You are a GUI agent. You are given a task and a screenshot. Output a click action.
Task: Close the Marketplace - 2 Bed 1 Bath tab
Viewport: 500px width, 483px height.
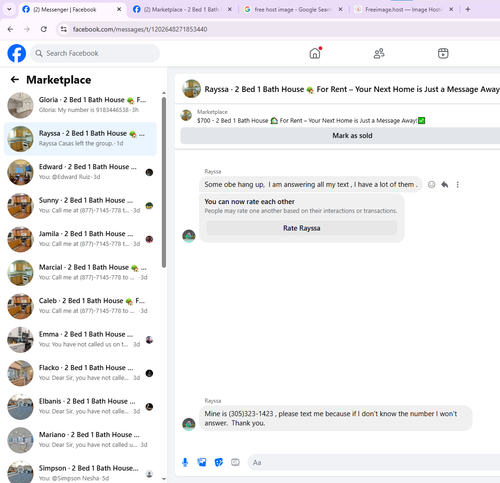230,9
